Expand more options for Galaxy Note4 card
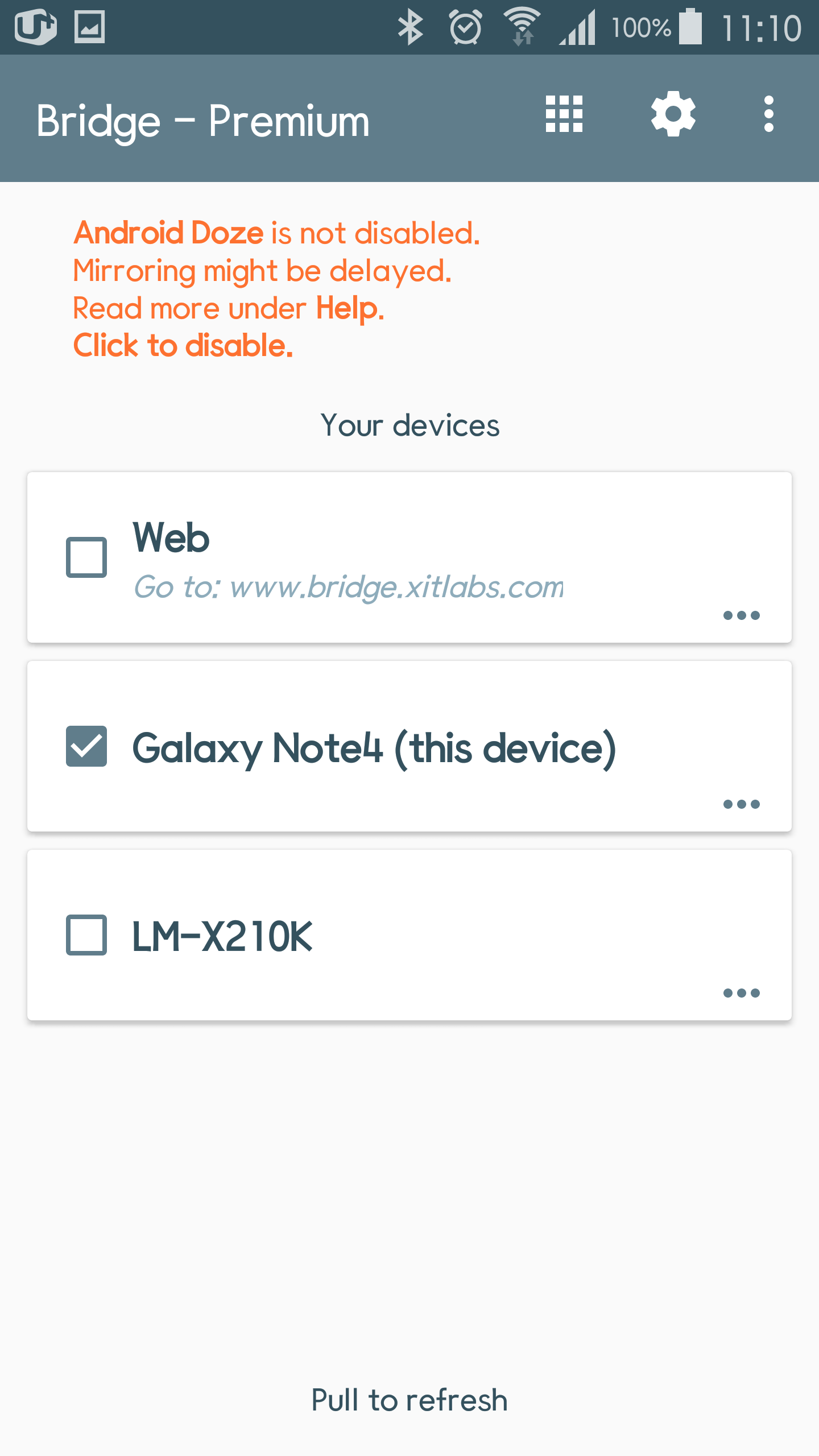Image resolution: width=819 pixels, height=1456 pixels. click(x=741, y=804)
